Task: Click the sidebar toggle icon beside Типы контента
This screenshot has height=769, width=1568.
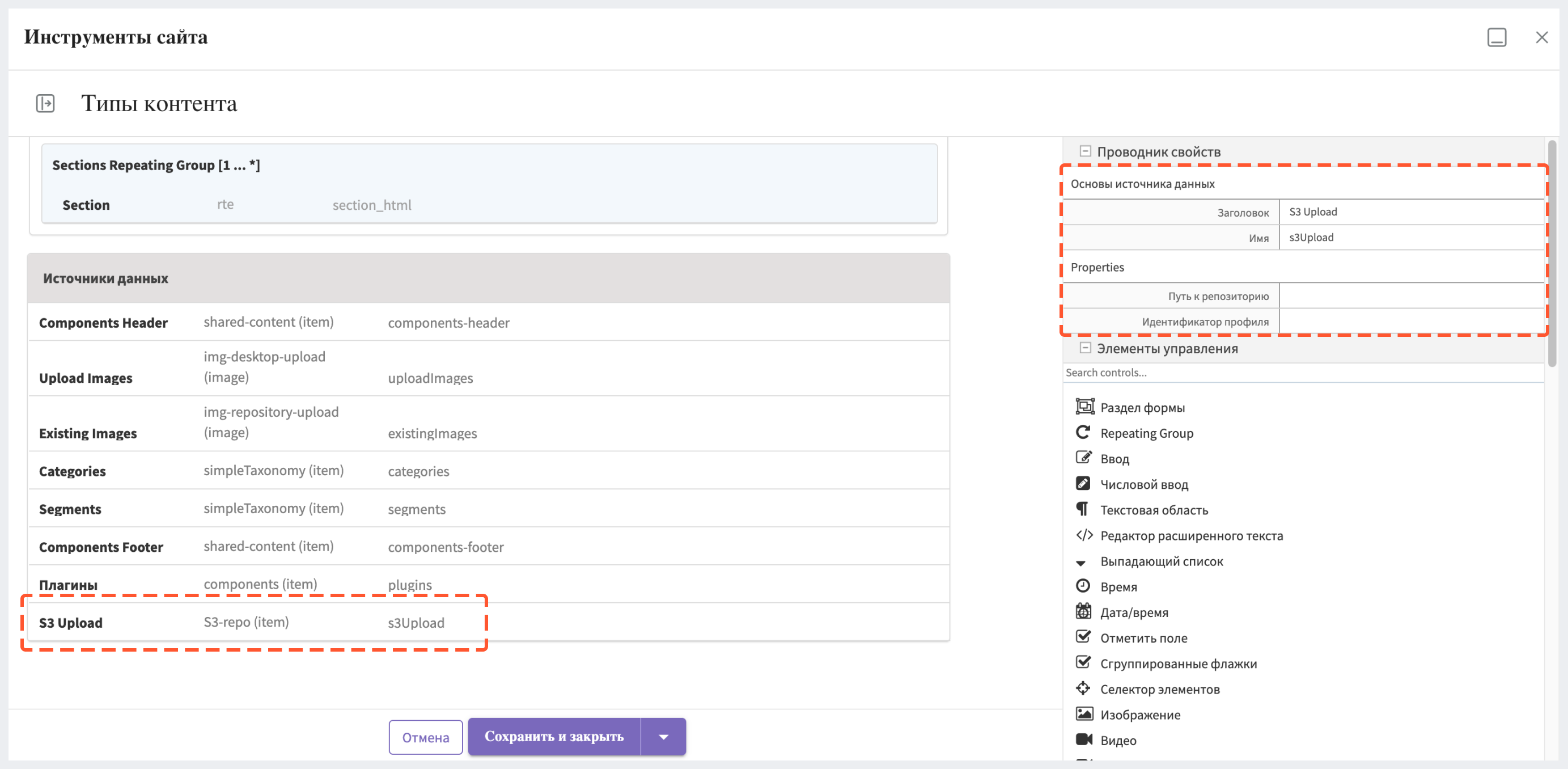Action: coord(45,104)
